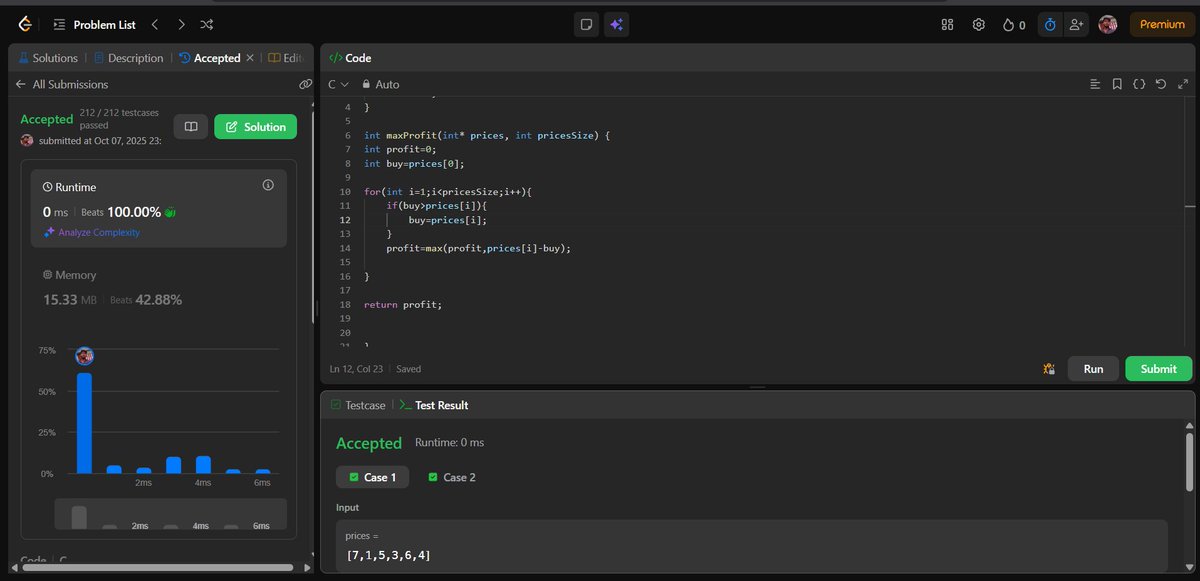
Task: Open the layout grid icon
Action: coord(948,25)
